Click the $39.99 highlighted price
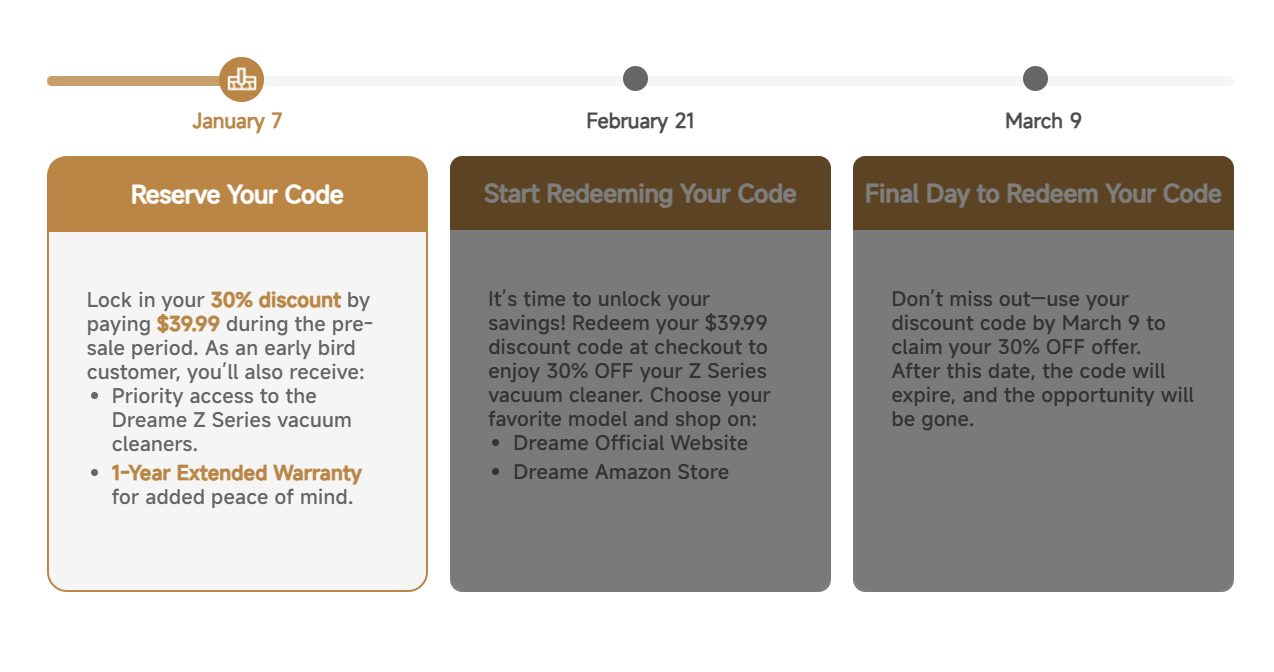The height and width of the screenshot is (672, 1274). point(188,324)
